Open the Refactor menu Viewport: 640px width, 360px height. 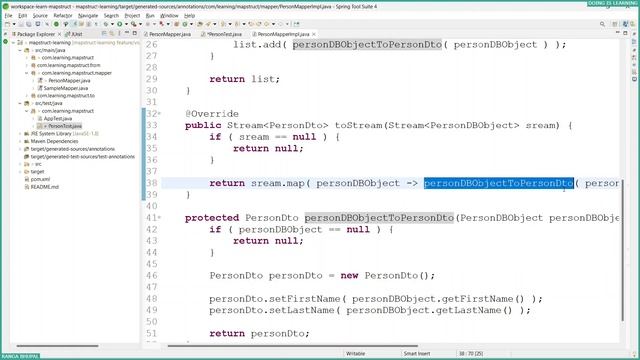pos(63,16)
